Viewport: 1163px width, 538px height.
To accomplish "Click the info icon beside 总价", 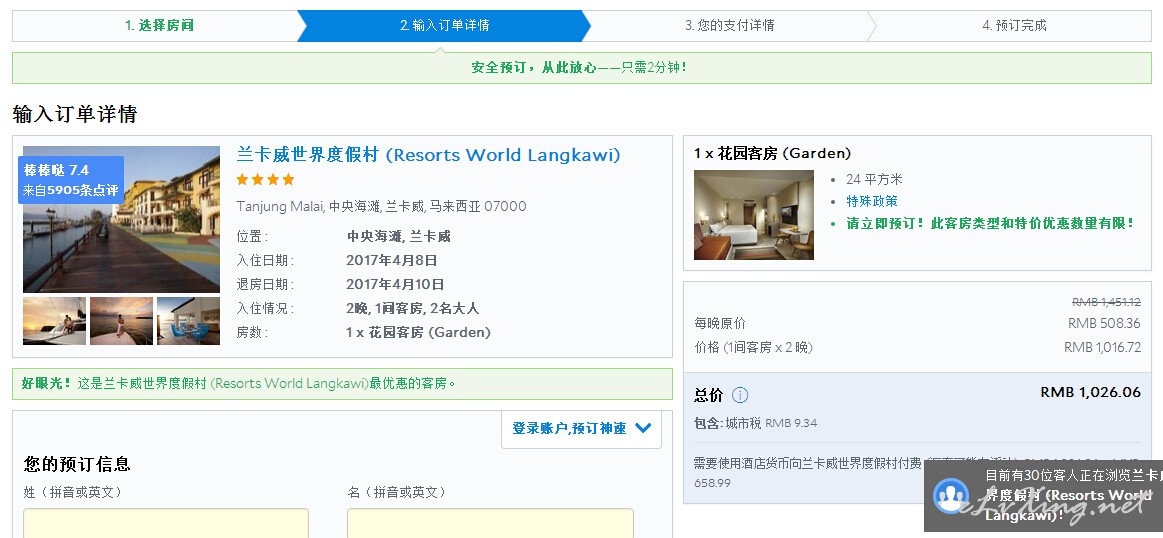I will 739,395.
